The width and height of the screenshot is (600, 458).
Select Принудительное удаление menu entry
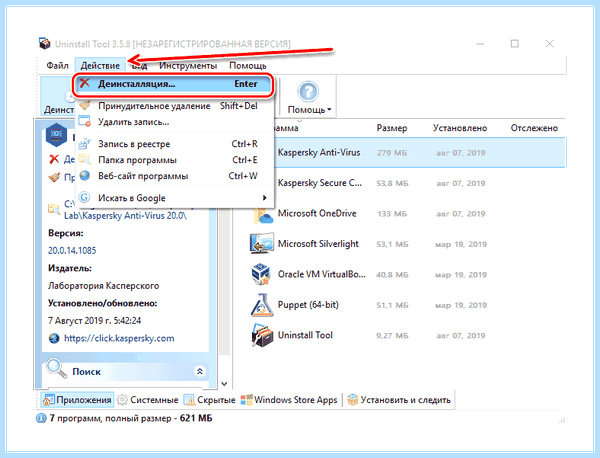pos(174,106)
